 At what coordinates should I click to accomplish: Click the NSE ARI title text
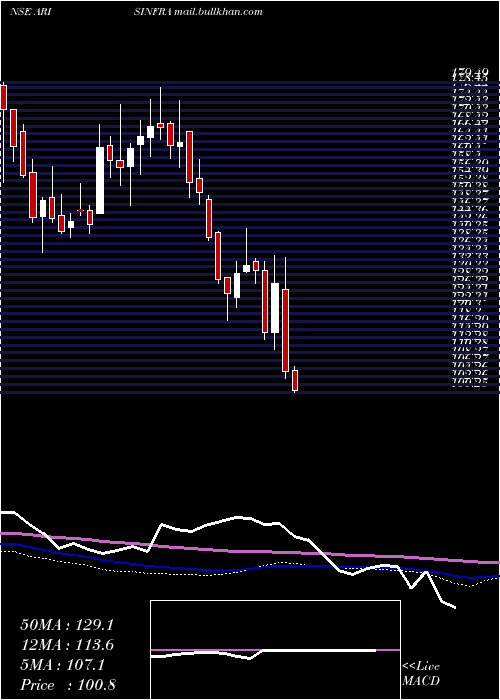coord(29,12)
